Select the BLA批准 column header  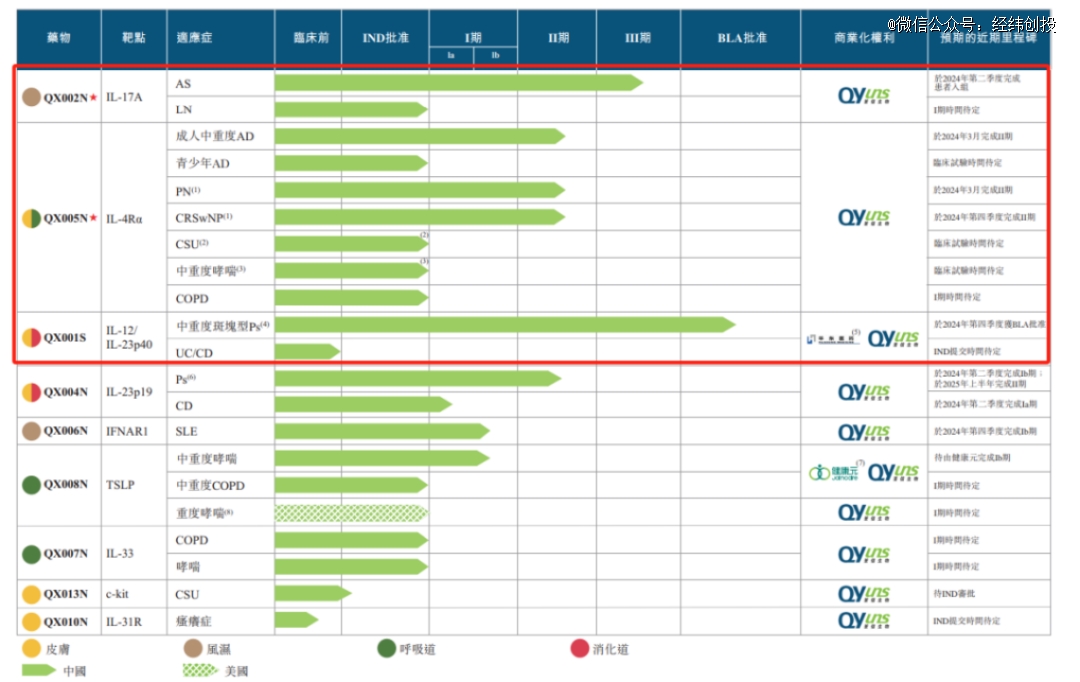click(741, 38)
